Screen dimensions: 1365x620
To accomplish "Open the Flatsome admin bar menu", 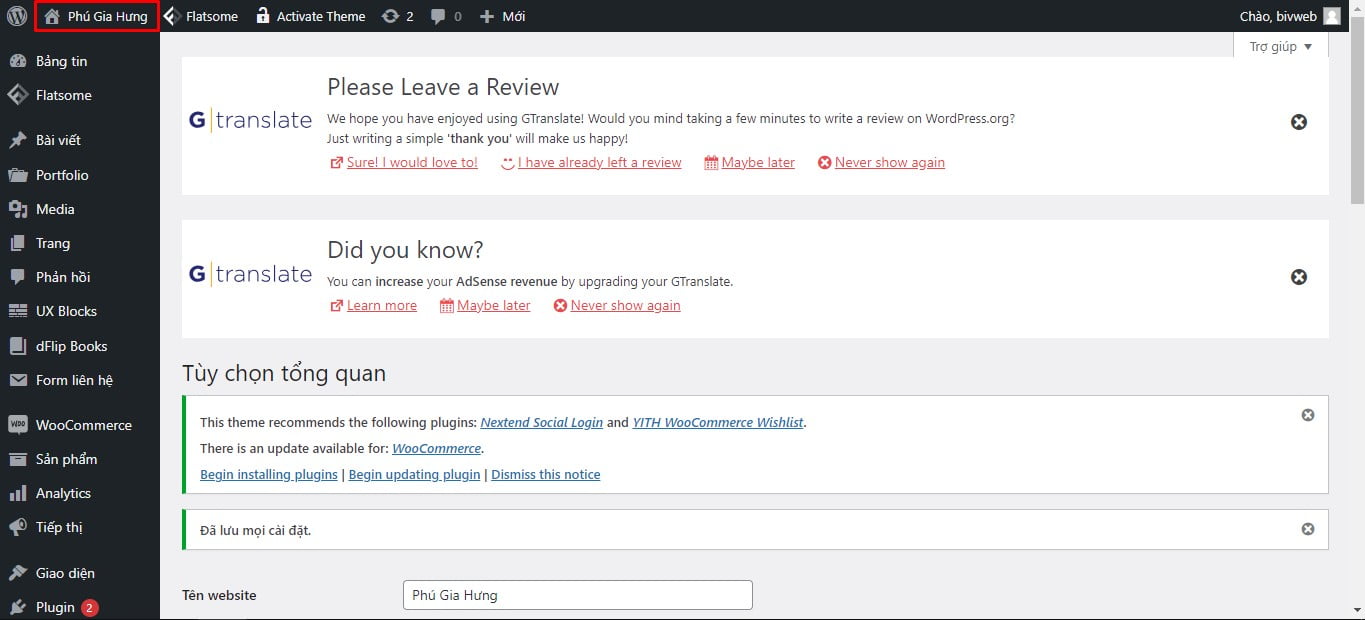I will click(201, 16).
